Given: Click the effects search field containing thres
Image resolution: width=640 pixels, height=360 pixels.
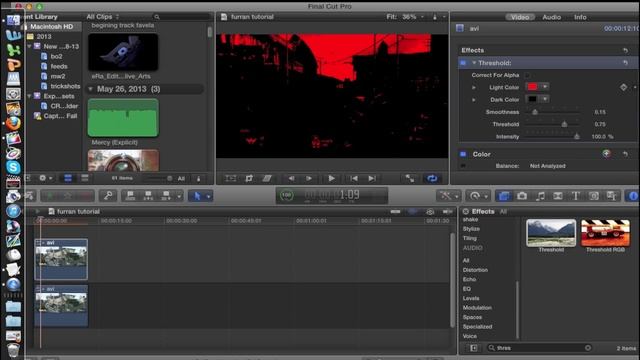Looking at the screenshot, I should pos(539,348).
